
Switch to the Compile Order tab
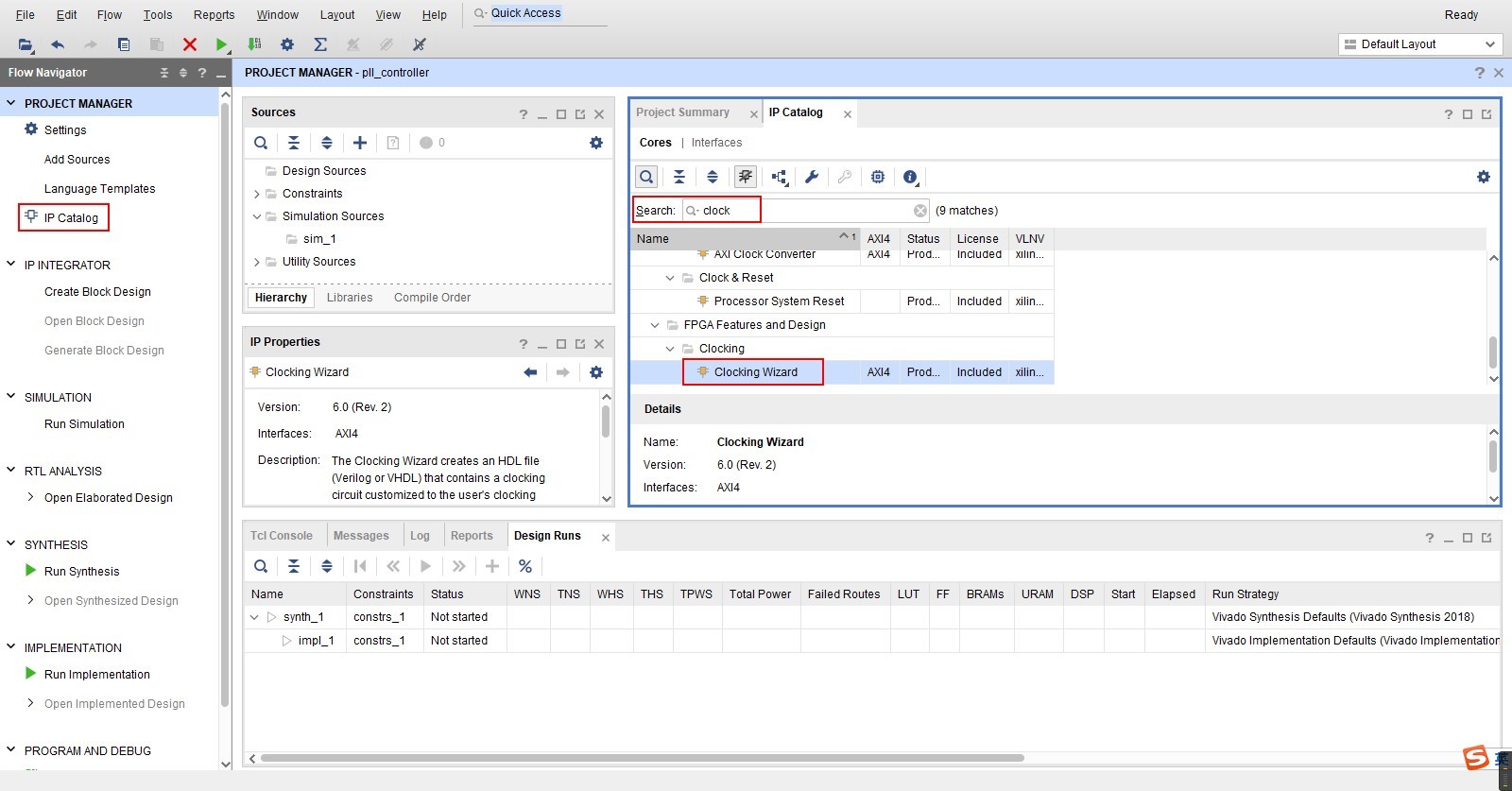432,298
